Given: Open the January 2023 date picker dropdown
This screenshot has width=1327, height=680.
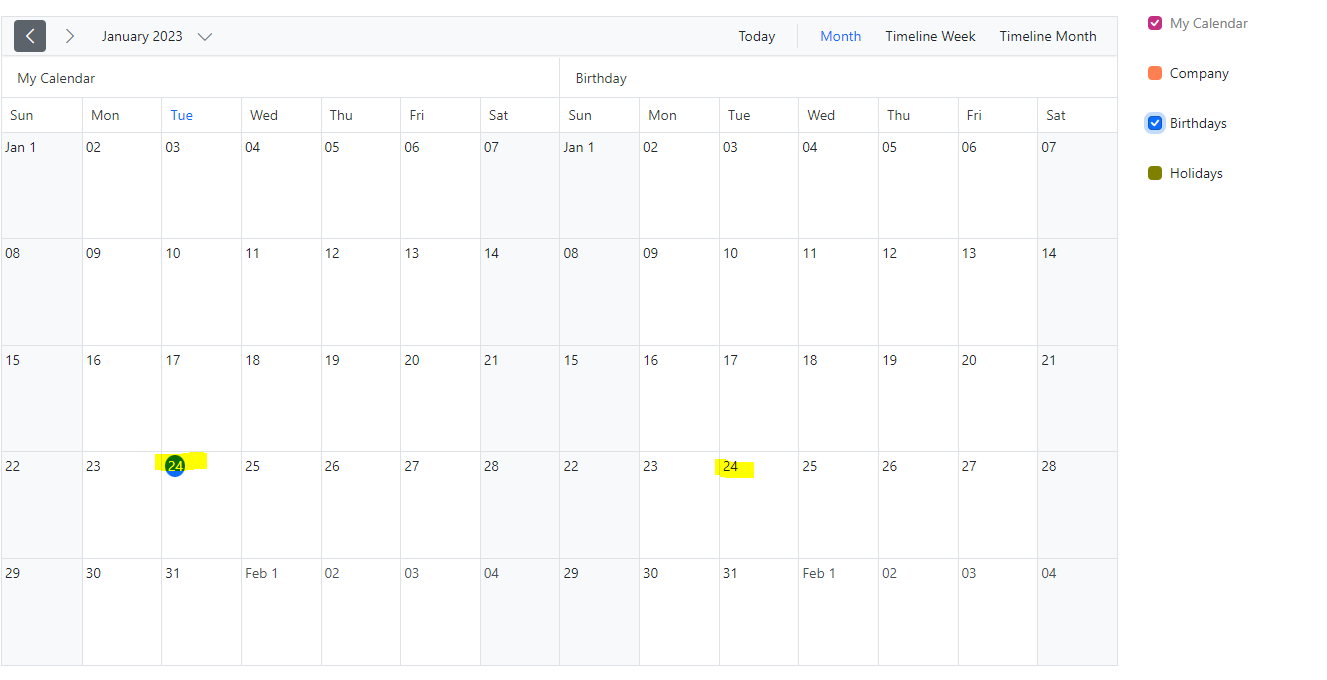Looking at the screenshot, I should click(142, 36).
